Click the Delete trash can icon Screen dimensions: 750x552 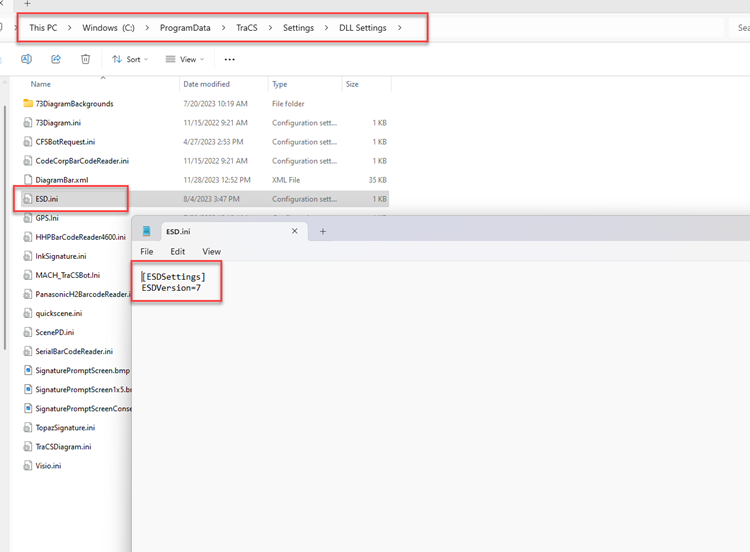[x=86, y=60]
